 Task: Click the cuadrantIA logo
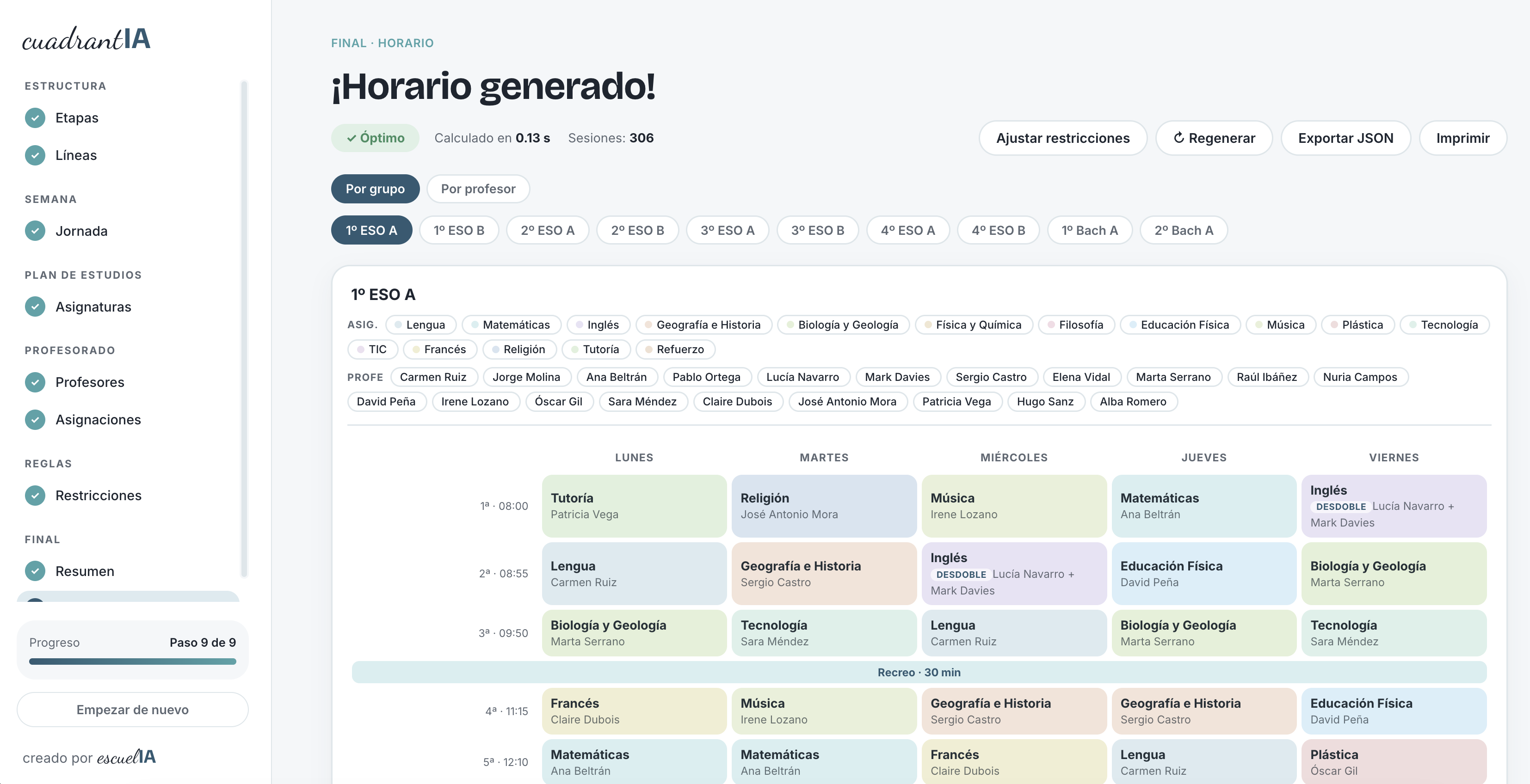[x=86, y=38]
